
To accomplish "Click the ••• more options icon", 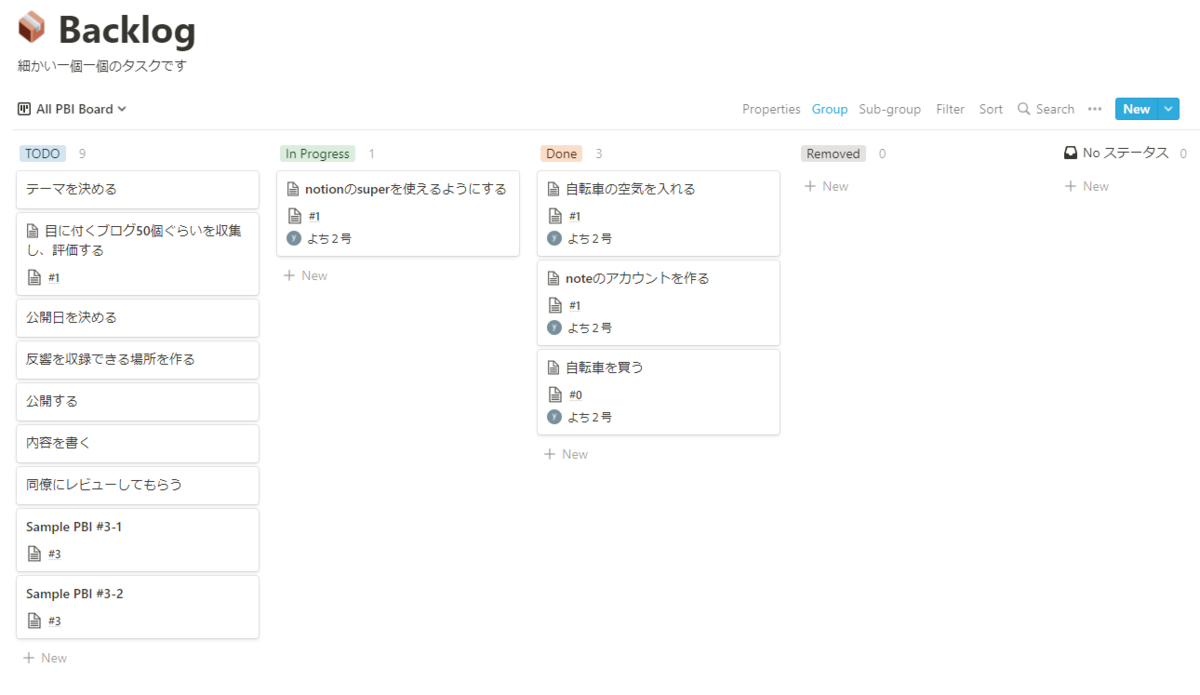I will (1093, 109).
